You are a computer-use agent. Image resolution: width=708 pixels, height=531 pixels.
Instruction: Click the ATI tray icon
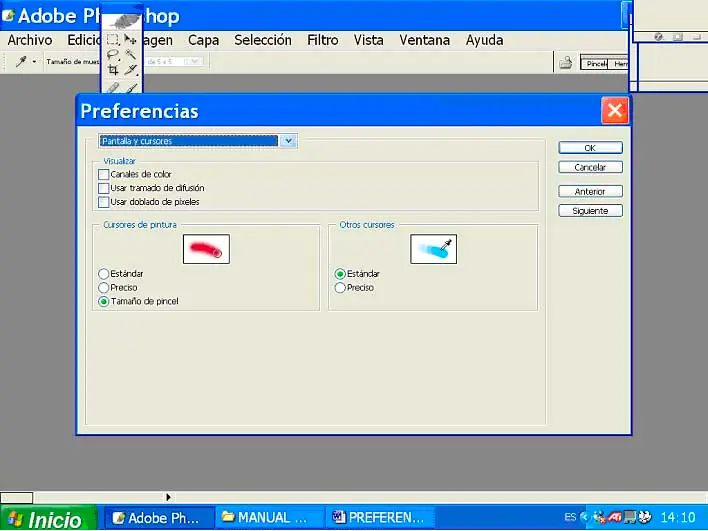pyautogui.click(x=614, y=517)
